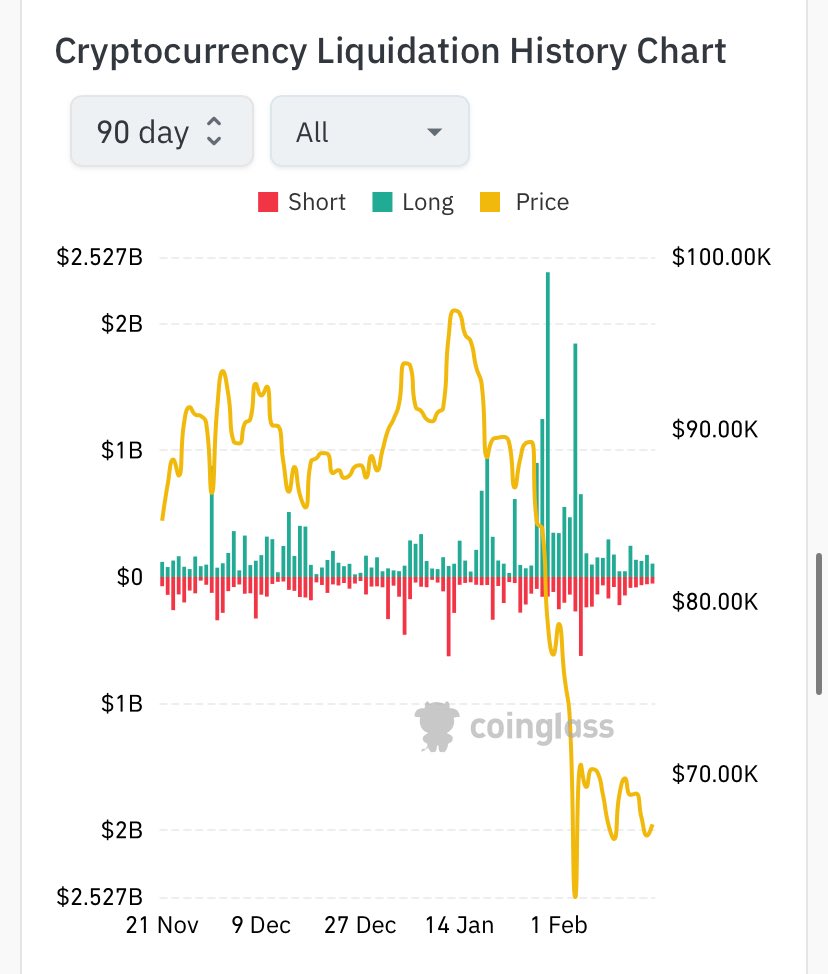Click the coinglass watermark text
The image size is (828, 974).
pos(541,727)
